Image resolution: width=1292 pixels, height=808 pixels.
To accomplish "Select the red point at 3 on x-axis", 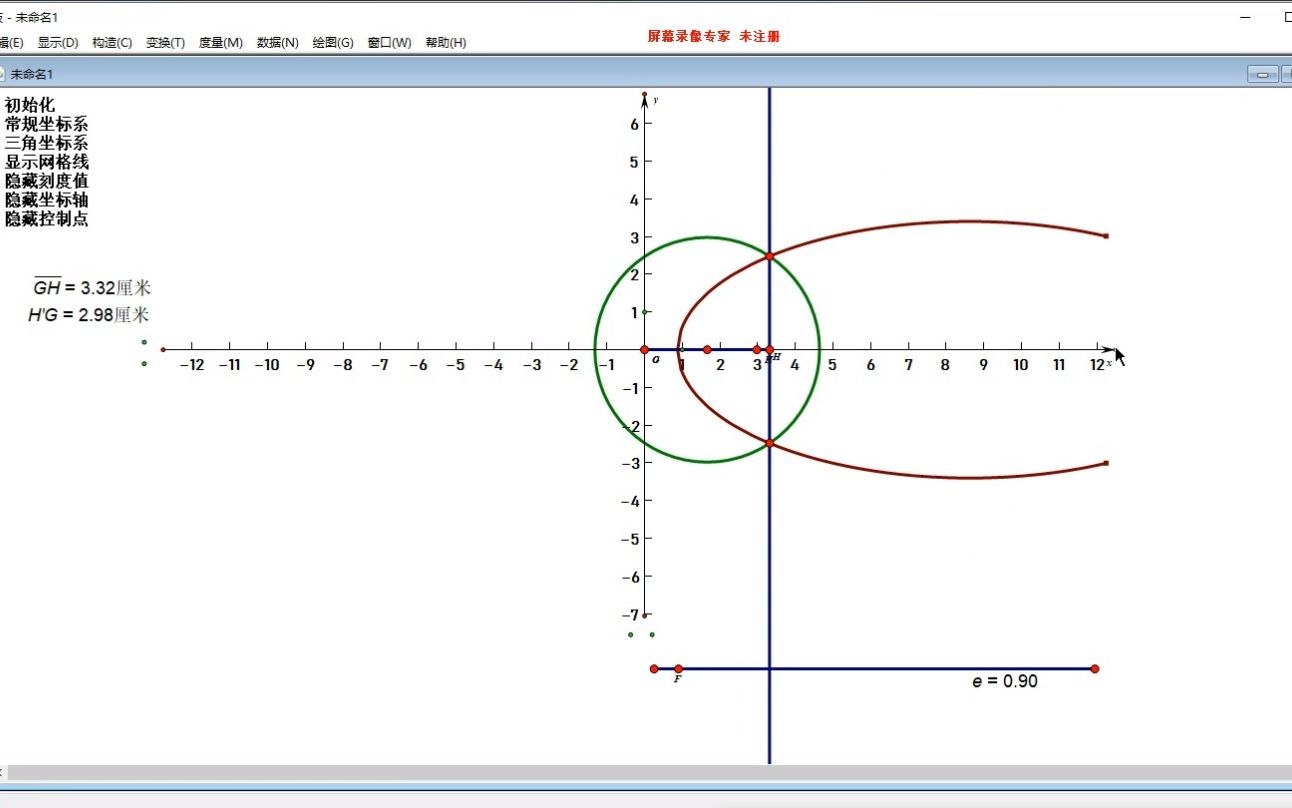I will tap(757, 349).
